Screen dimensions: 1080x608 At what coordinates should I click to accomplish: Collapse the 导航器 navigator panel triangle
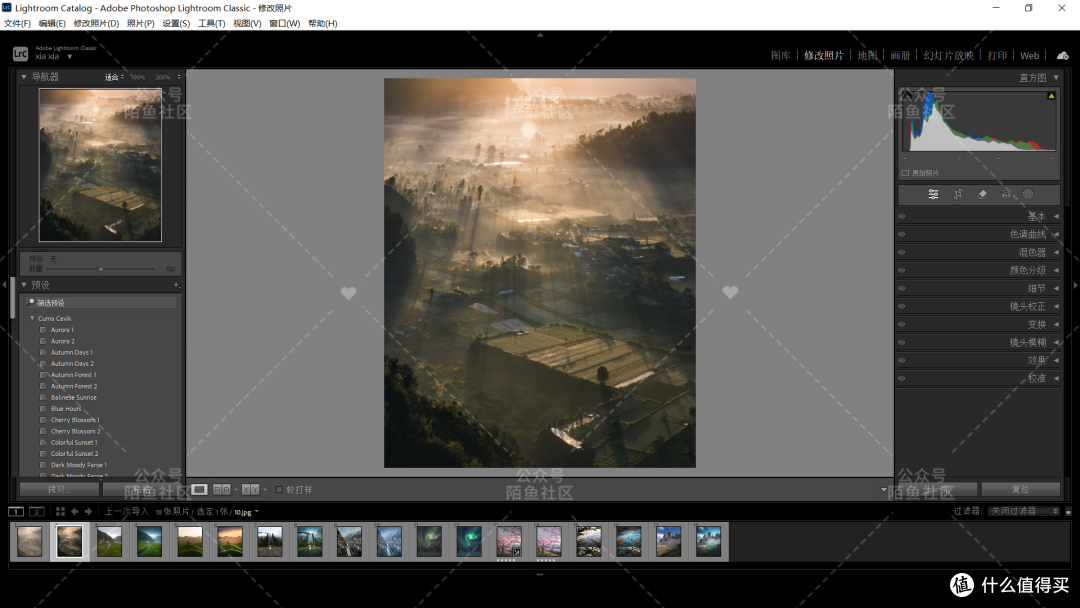point(24,76)
